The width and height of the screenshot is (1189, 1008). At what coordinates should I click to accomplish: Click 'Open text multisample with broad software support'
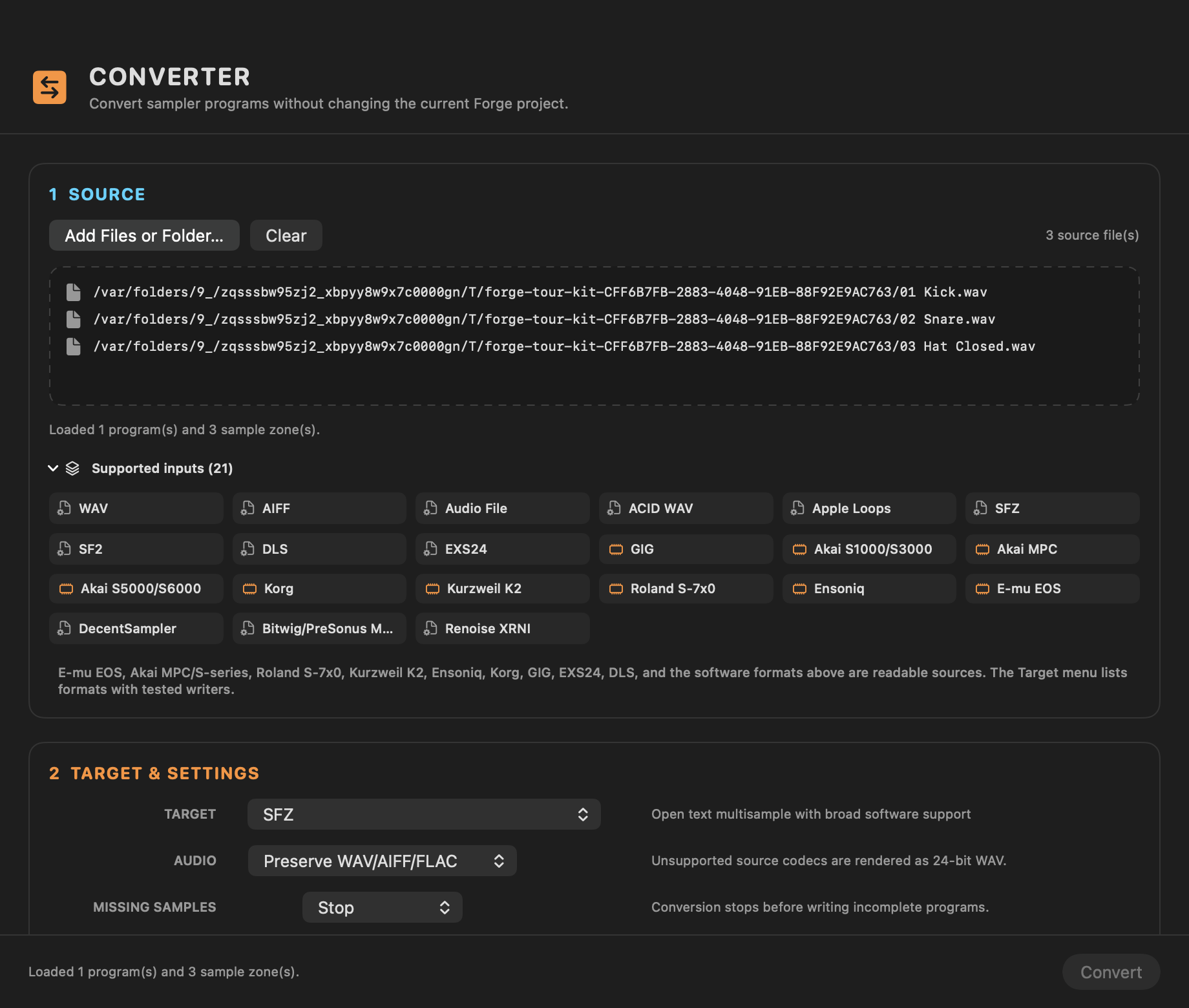click(x=811, y=814)
